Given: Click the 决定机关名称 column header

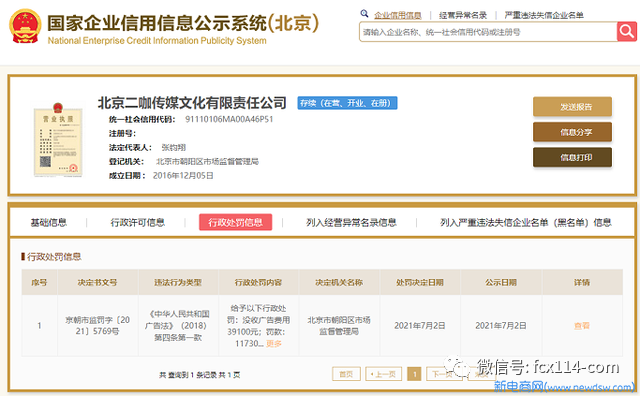Looking at the screenshot, I should [339, 283].
